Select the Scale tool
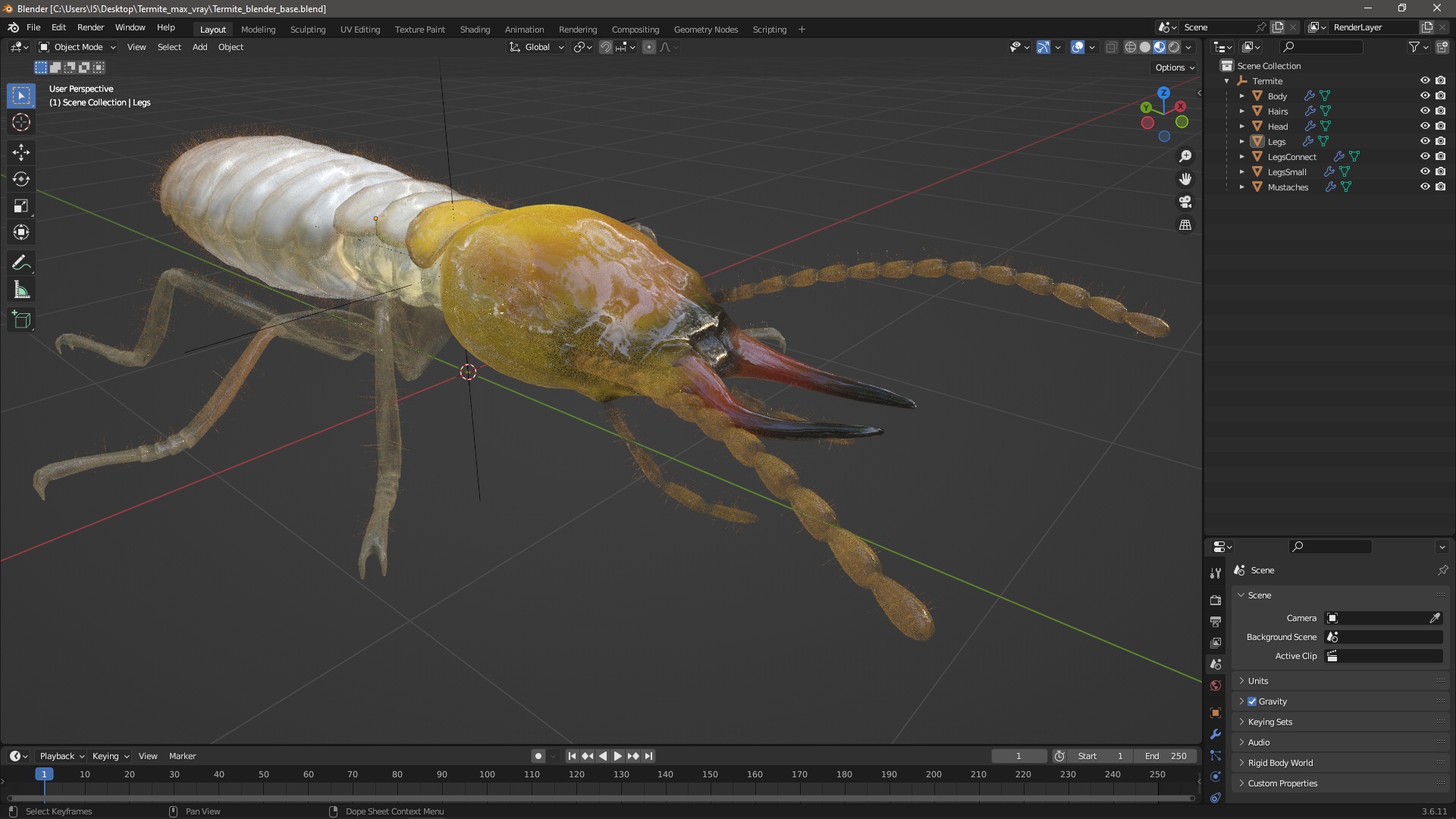Viewport: 1456px width, 819px height. tap(21, 206)
